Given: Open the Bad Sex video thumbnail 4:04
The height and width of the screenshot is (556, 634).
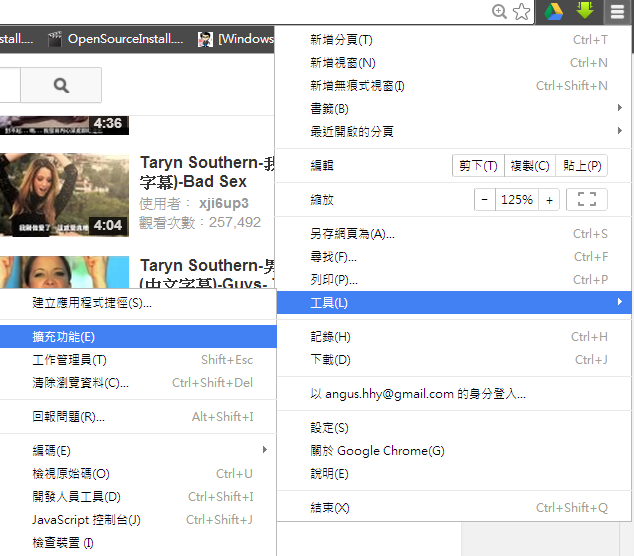Looking at the screenshot, I should [64, 195].
